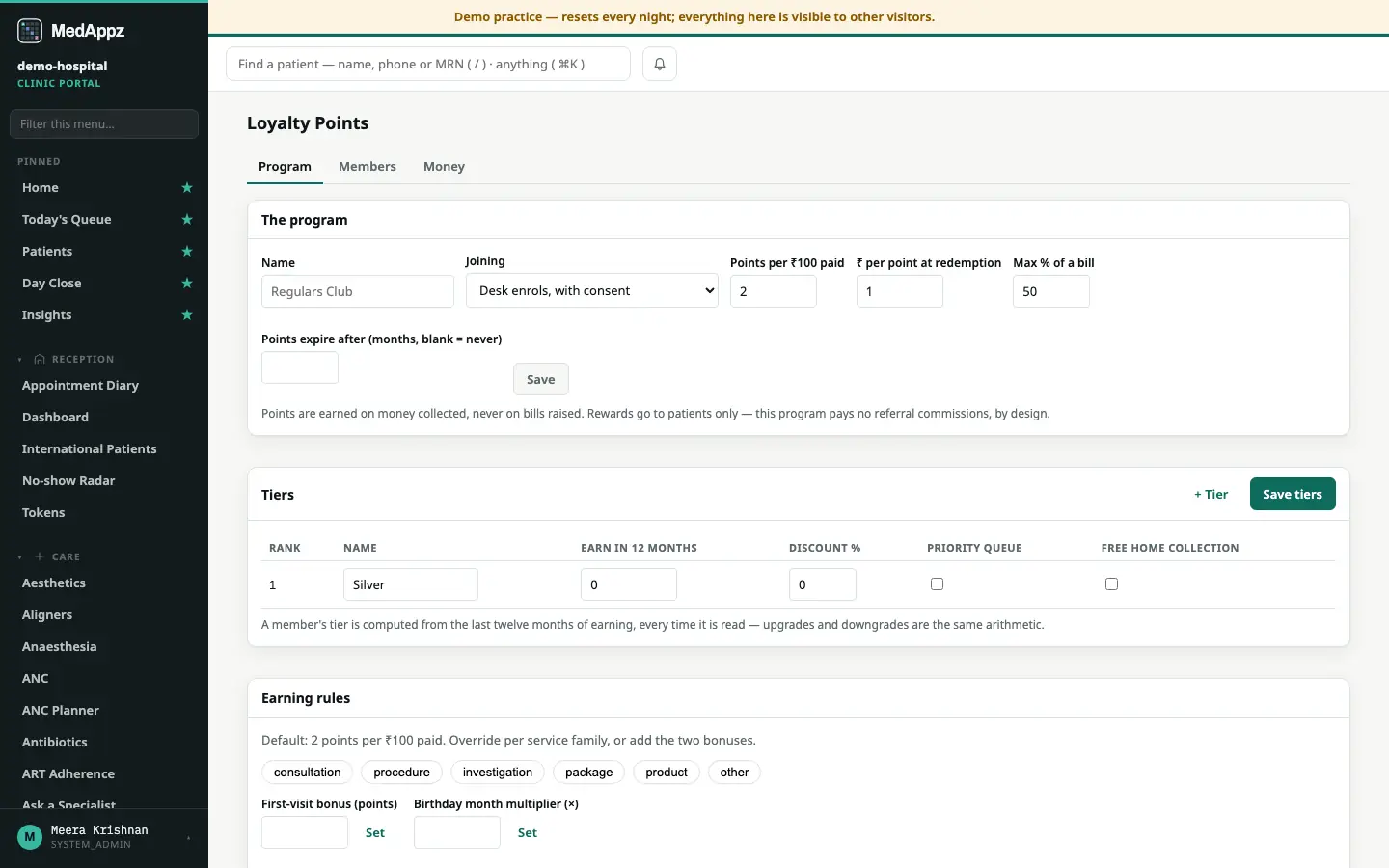Switch to the Money tab

click(444, 166)
